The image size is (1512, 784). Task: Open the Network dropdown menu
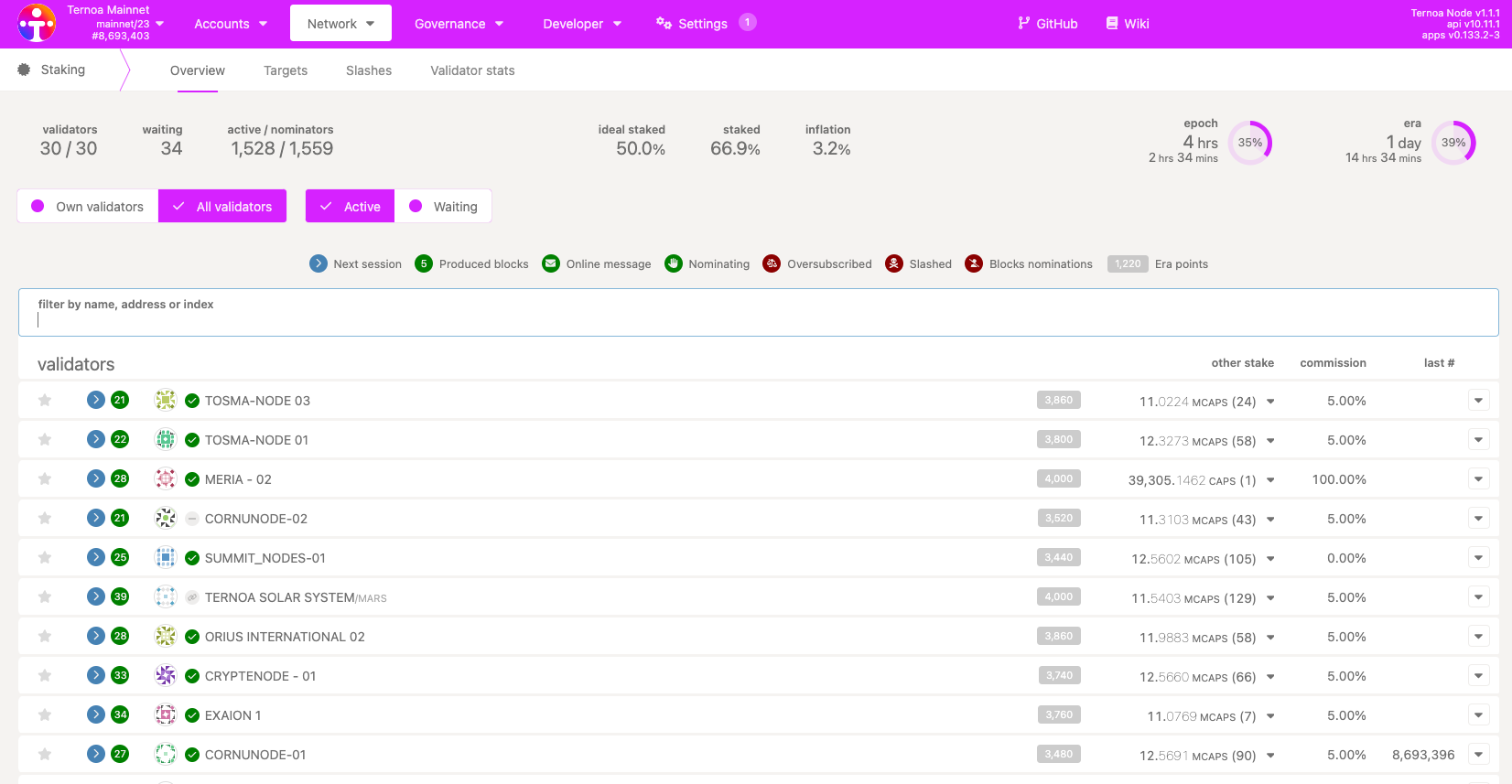coord(340,24)
